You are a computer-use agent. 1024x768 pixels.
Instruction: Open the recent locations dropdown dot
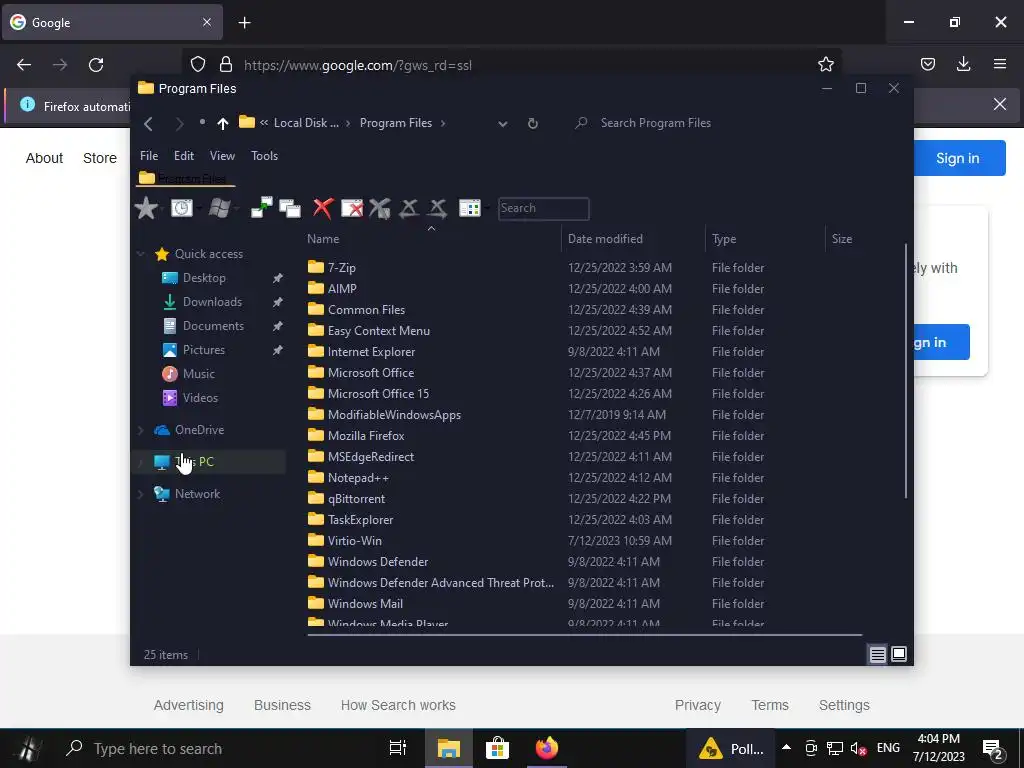[202, 122]
